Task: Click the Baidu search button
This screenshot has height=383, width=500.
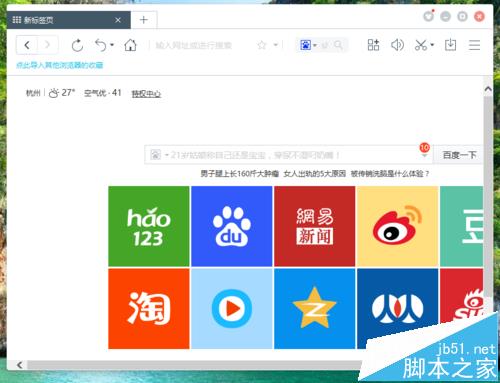Action: [459, 155]
